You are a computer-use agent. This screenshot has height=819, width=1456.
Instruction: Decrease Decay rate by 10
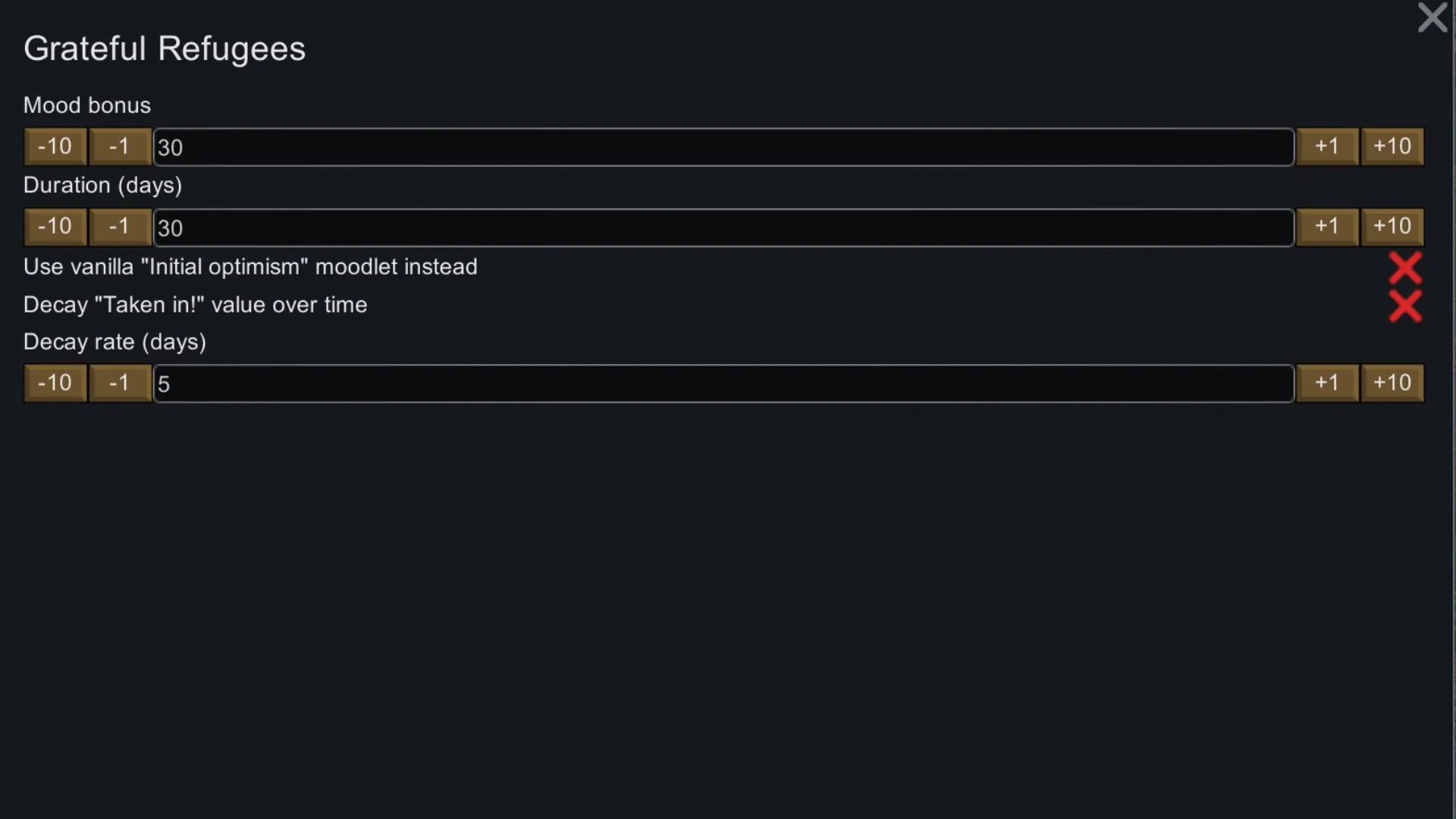[x=55, y=383]
